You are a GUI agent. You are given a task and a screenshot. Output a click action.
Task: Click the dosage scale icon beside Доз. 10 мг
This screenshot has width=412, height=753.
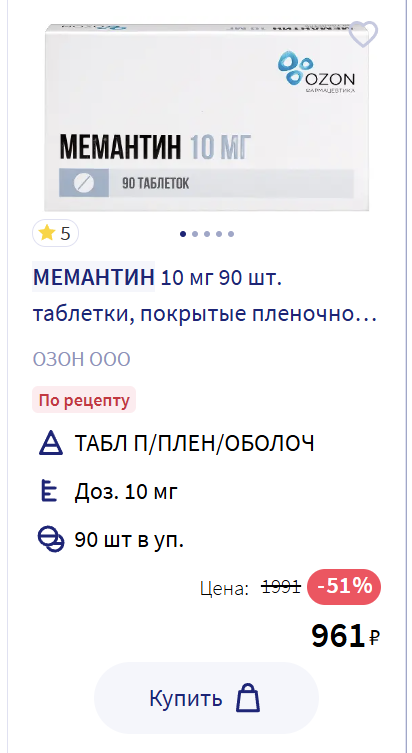coord(48,492)
